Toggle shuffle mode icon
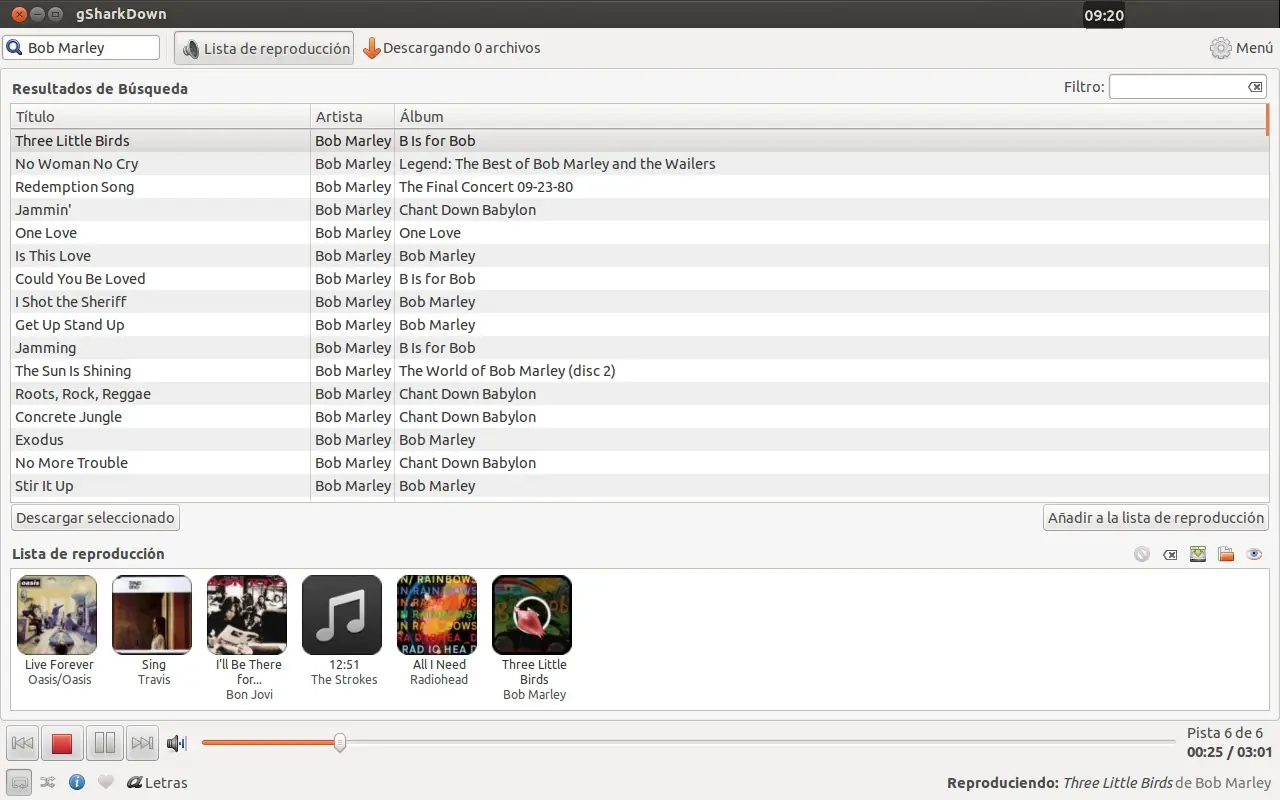The height and width of the screenshot is (800, 1280). 47,782
